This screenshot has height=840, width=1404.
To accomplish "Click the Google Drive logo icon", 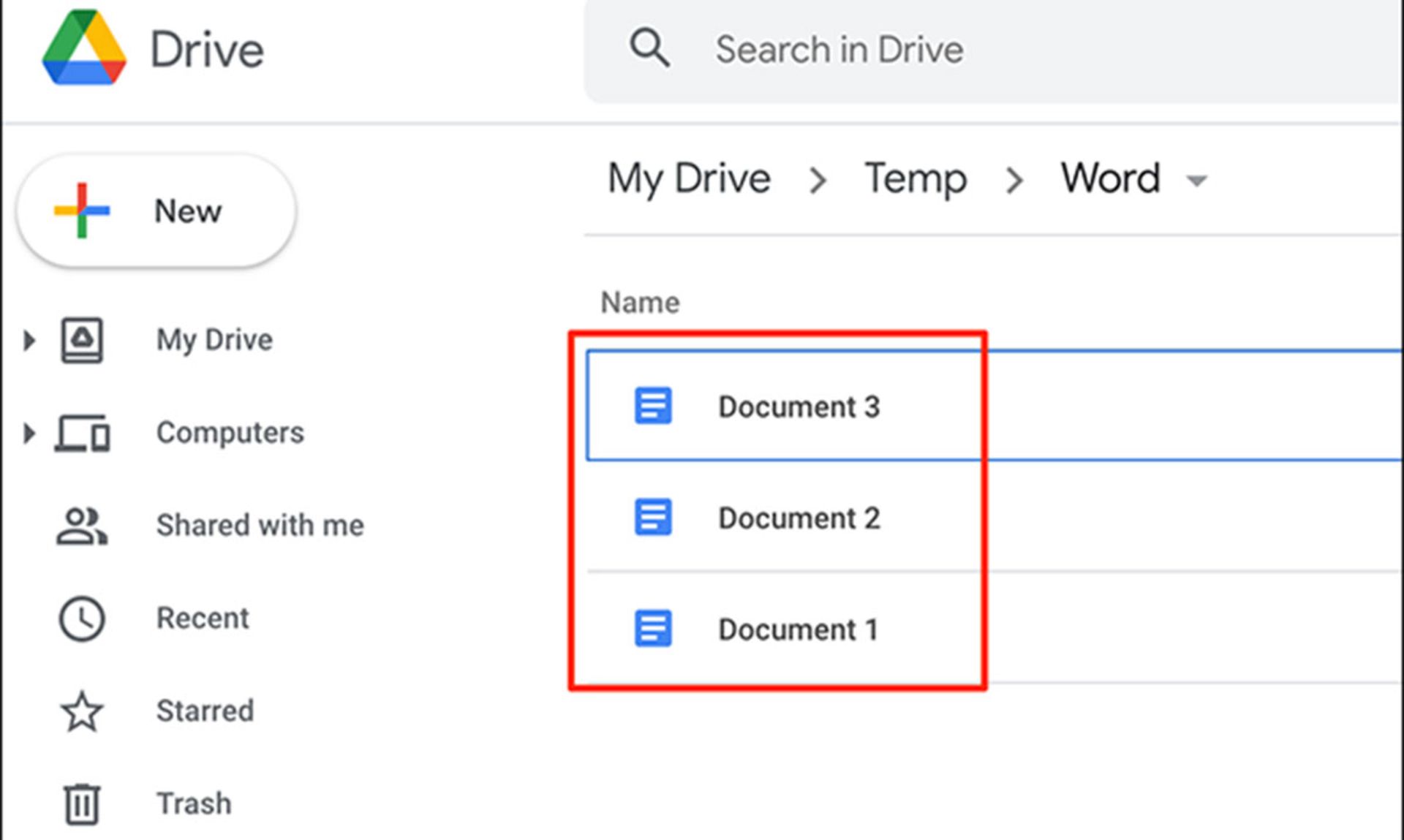I will tap(84, 48).
